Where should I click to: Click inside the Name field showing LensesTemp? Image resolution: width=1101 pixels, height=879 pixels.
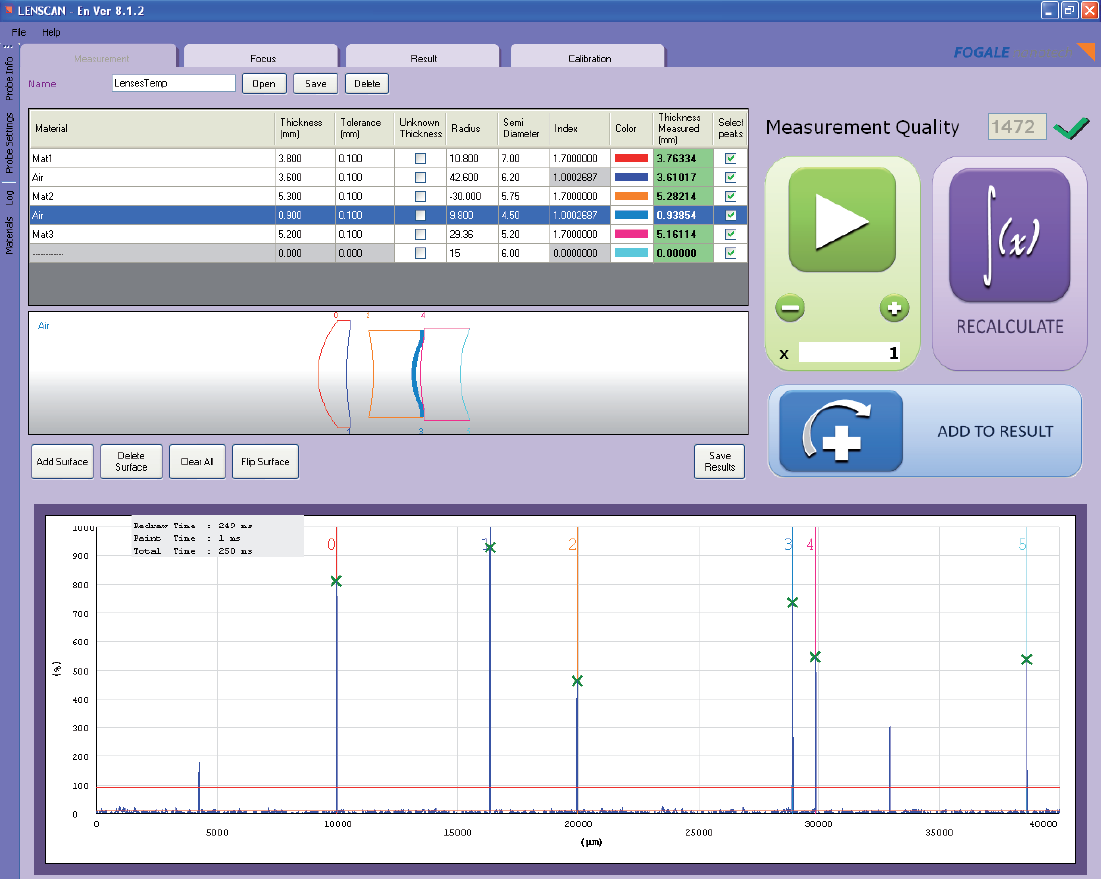[173, 83]
